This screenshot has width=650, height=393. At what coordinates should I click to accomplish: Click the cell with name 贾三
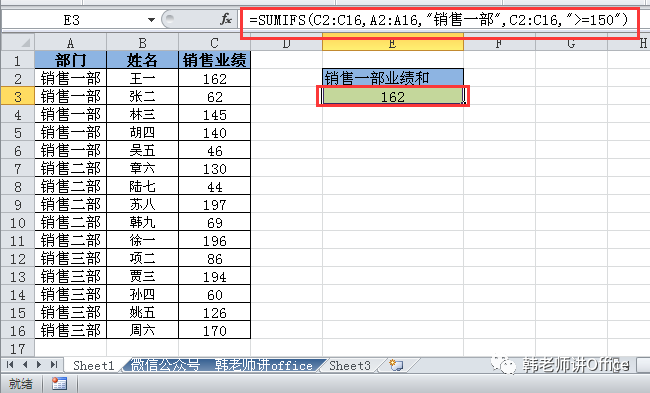pos(142,277)
